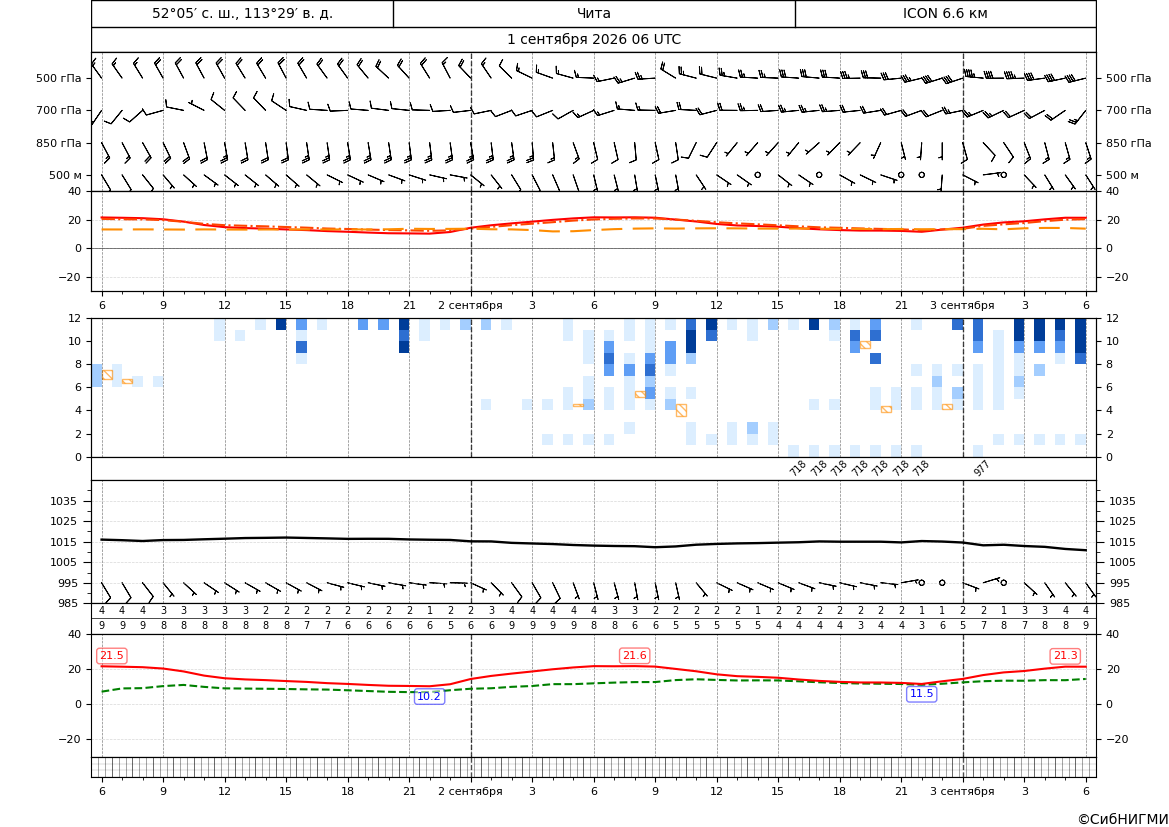Viewport: 1169px width, 827px height.
Task: Click the coordinates 52°05′ с. ш. header cell
Action: [x=242, y=13]
